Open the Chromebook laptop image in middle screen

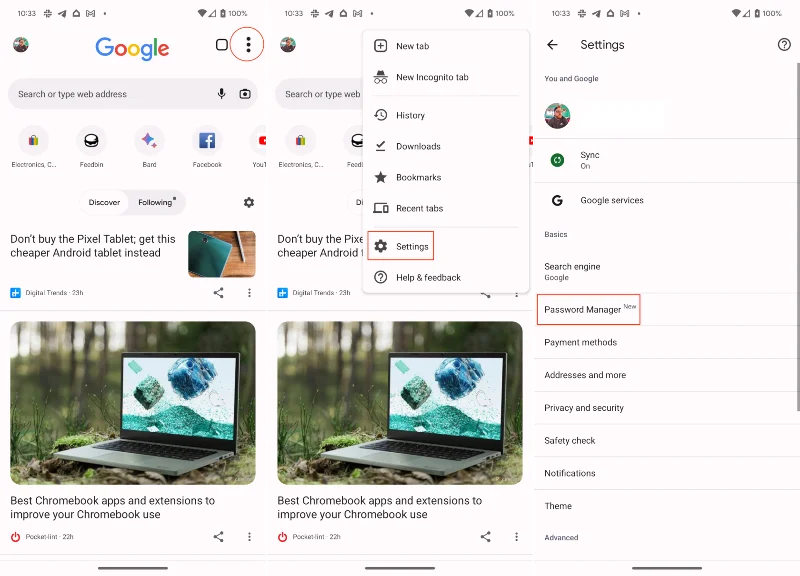click(x=400, y=403)
